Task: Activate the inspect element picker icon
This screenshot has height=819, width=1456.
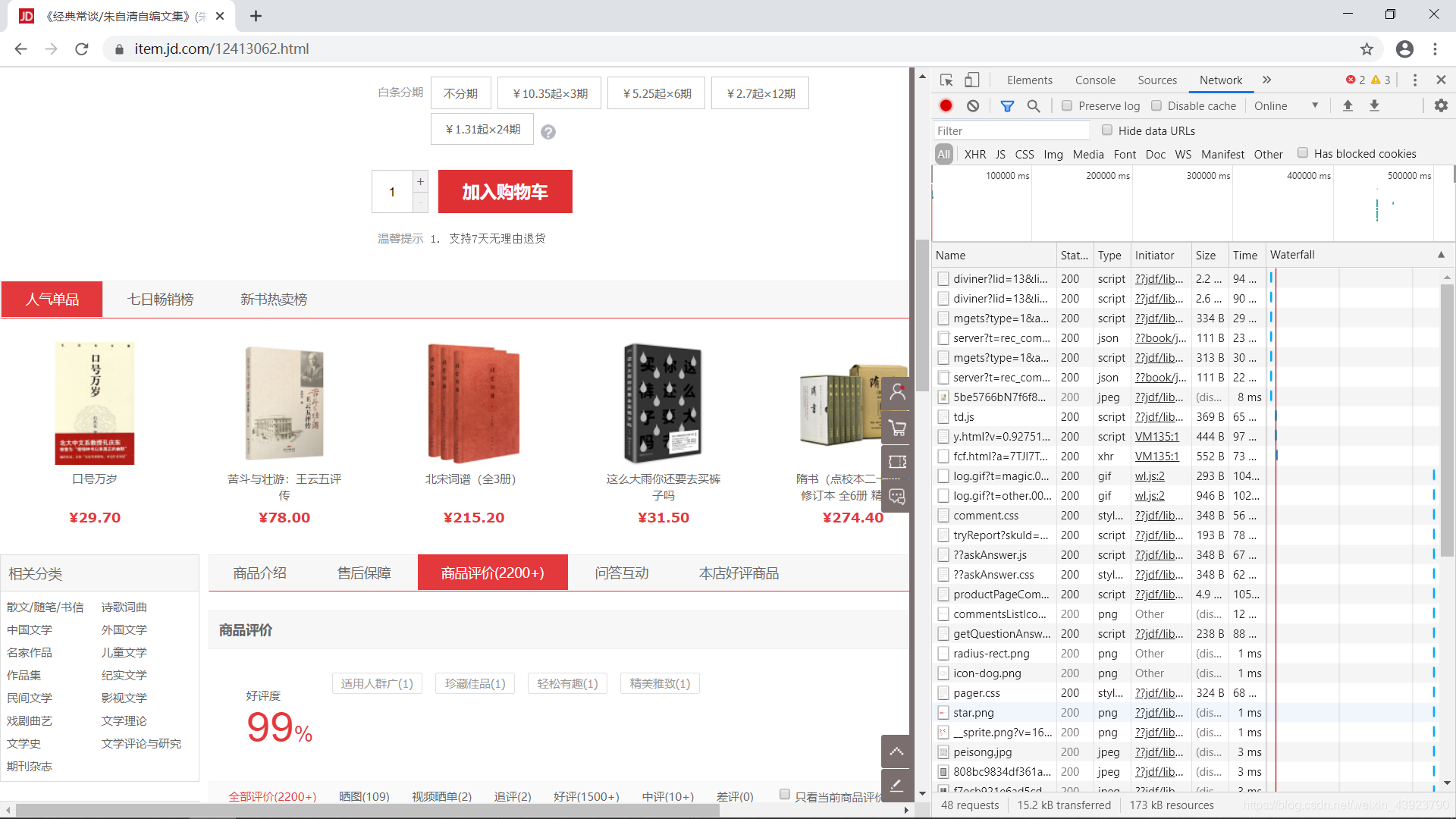Action: coord(946,80)
